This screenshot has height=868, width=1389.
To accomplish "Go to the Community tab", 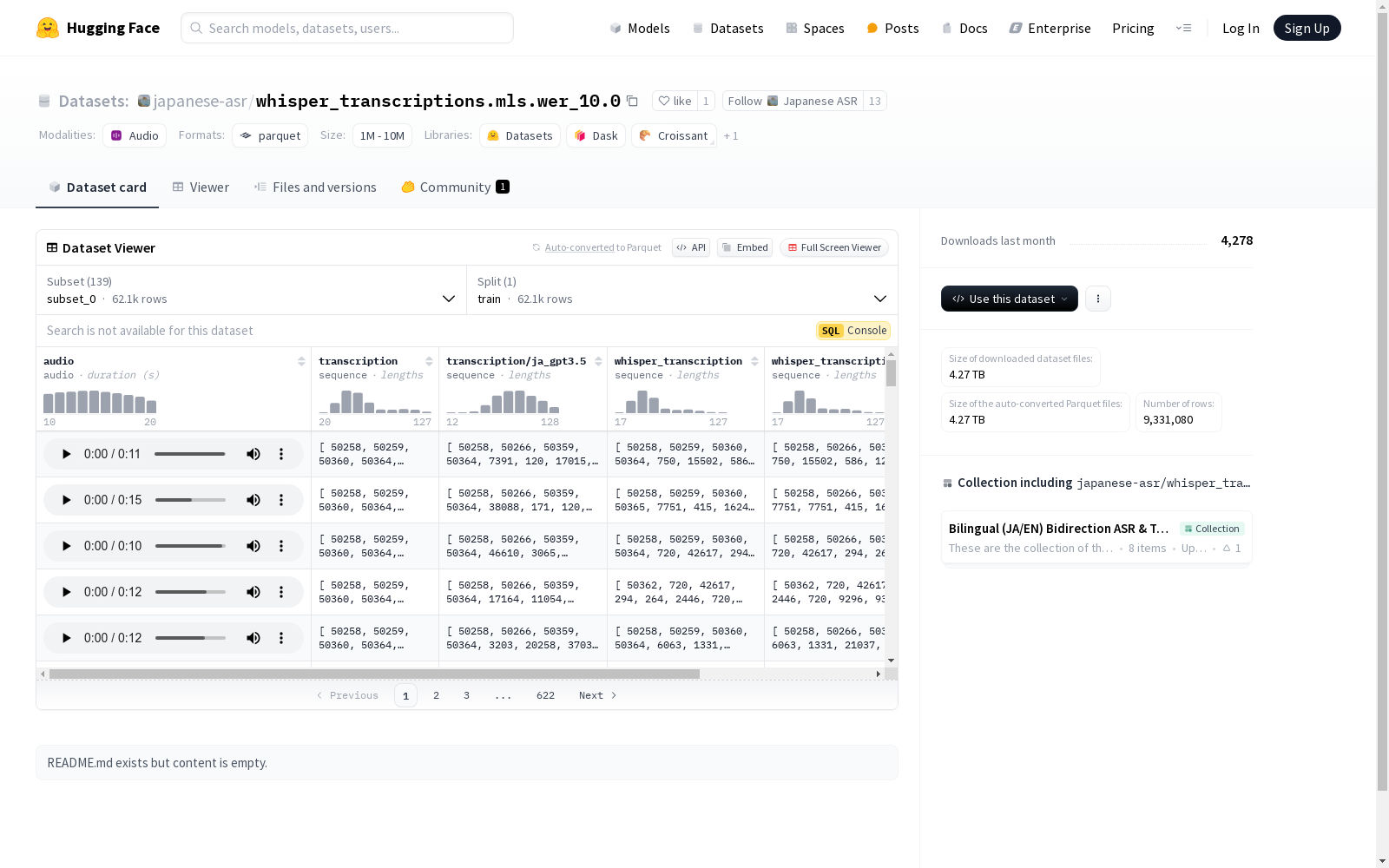I will [455, 187].
